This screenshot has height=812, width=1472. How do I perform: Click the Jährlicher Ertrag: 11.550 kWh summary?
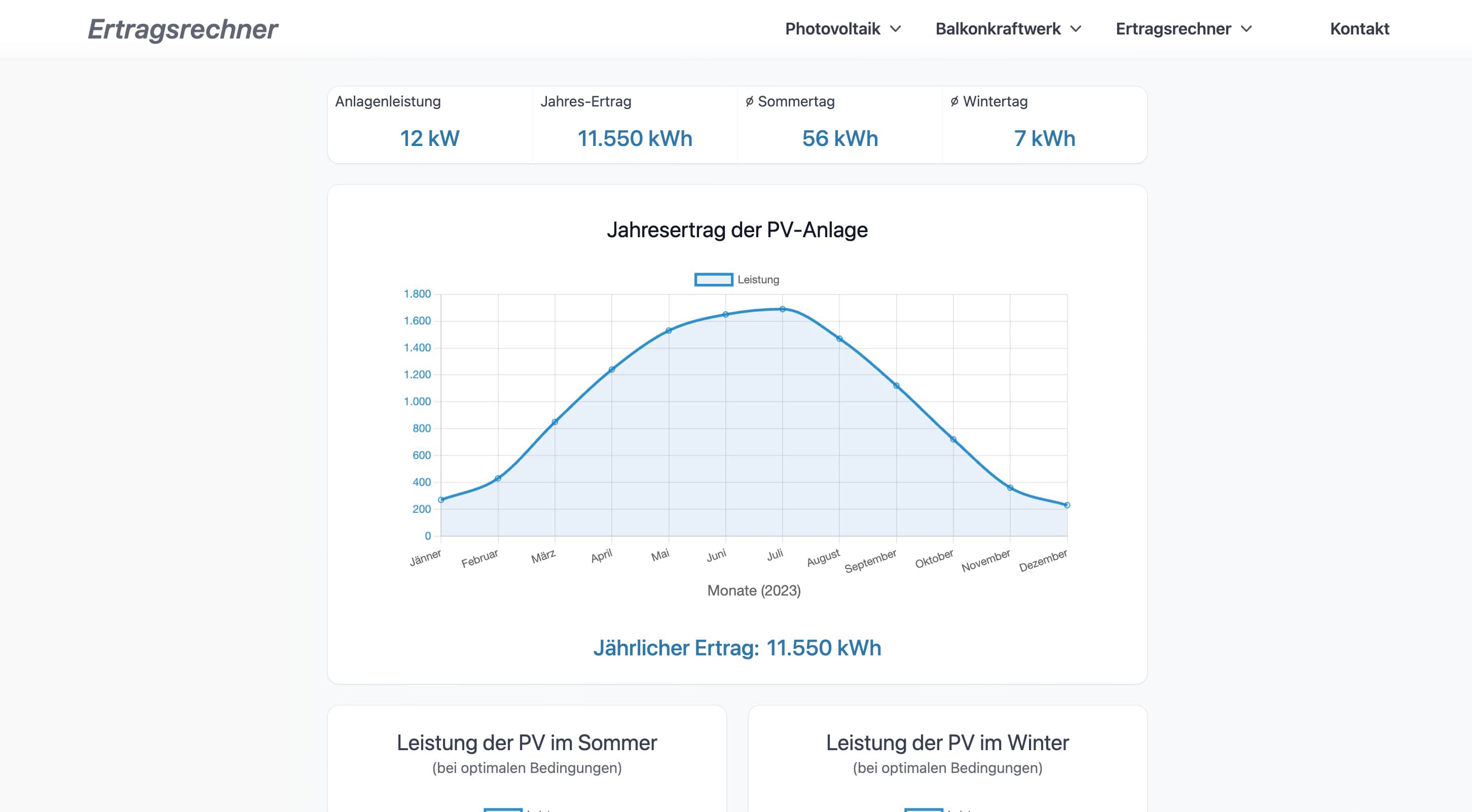tap(737, 648)
